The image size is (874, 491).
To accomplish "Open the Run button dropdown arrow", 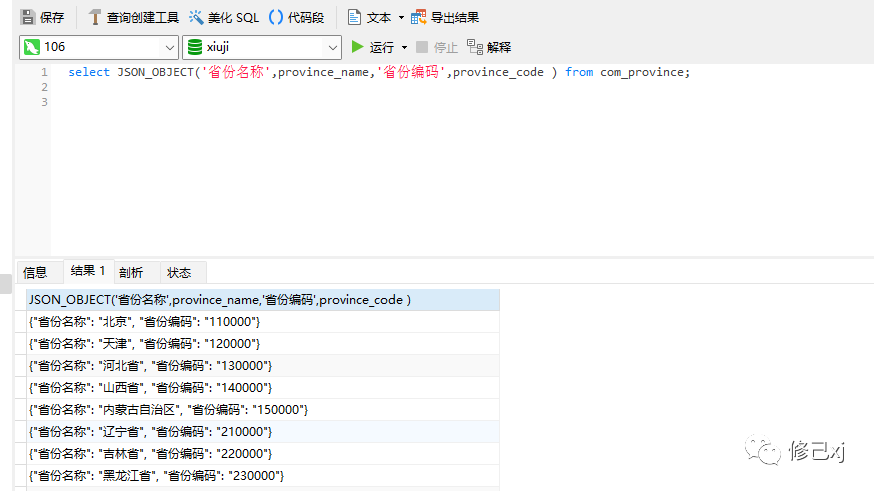I will point(404,47).
